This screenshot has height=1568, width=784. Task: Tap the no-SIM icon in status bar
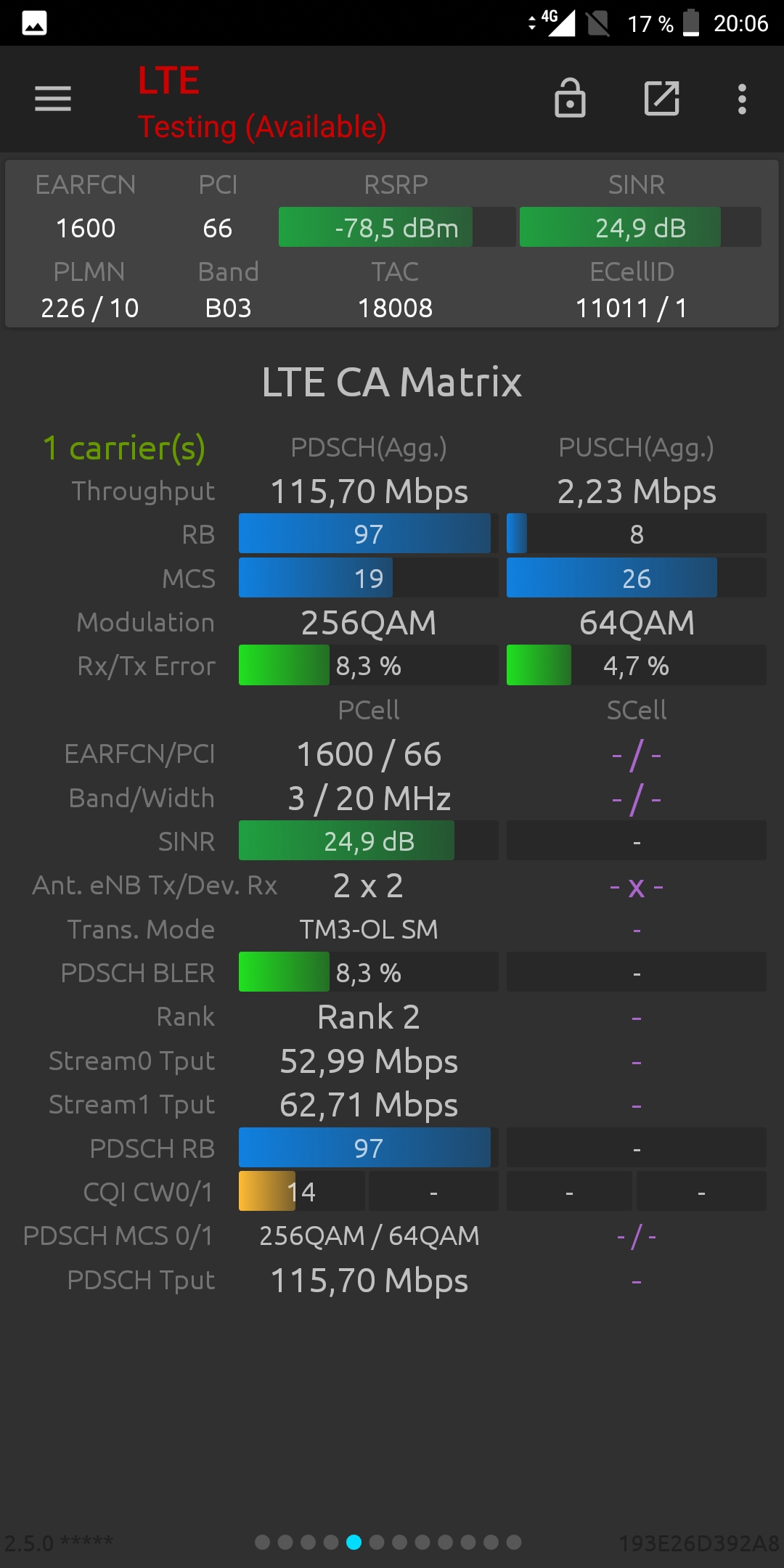pyautogui.click(x=598, y=23)
